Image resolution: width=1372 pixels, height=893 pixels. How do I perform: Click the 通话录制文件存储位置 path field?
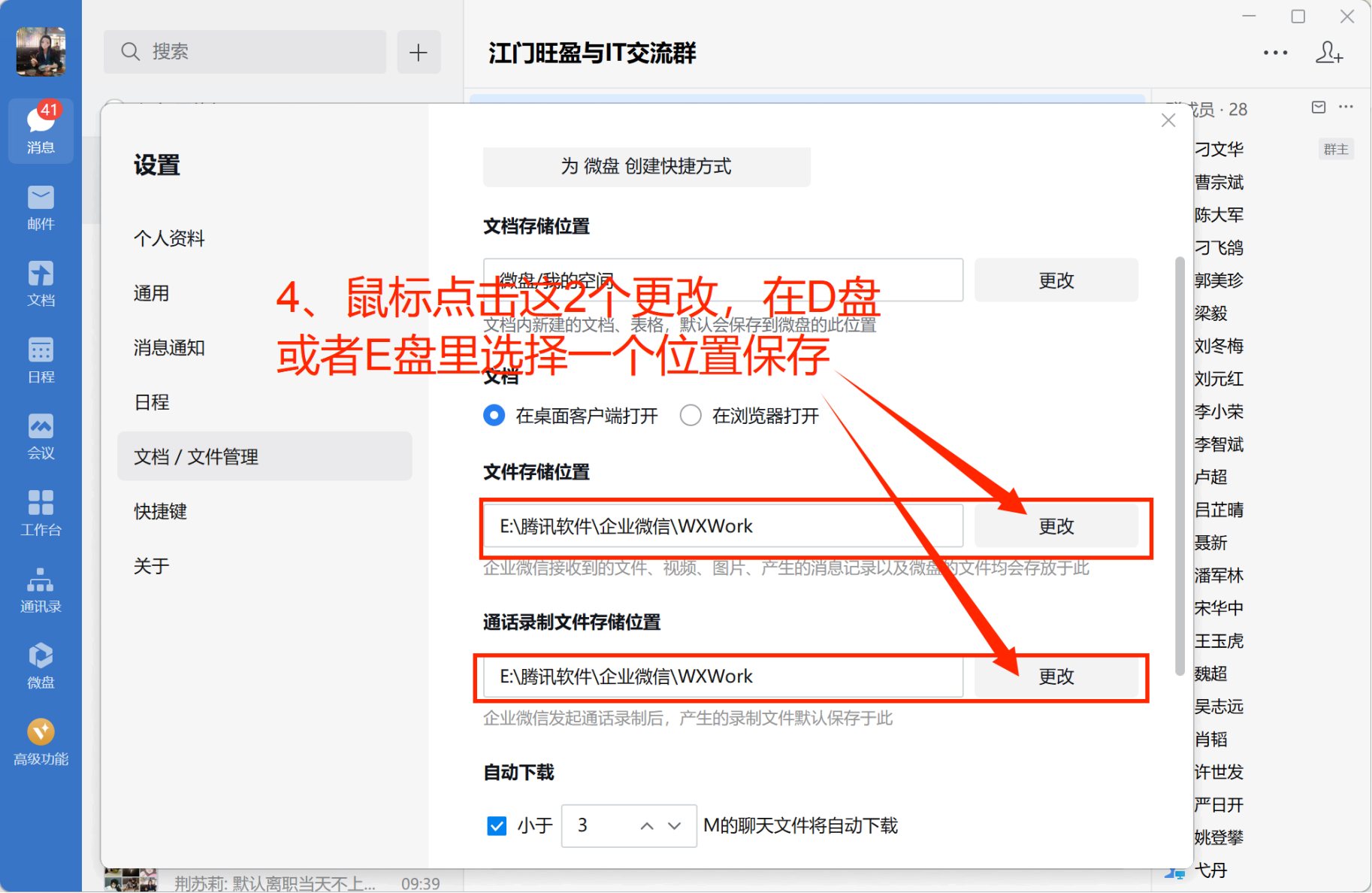[724, 677]
